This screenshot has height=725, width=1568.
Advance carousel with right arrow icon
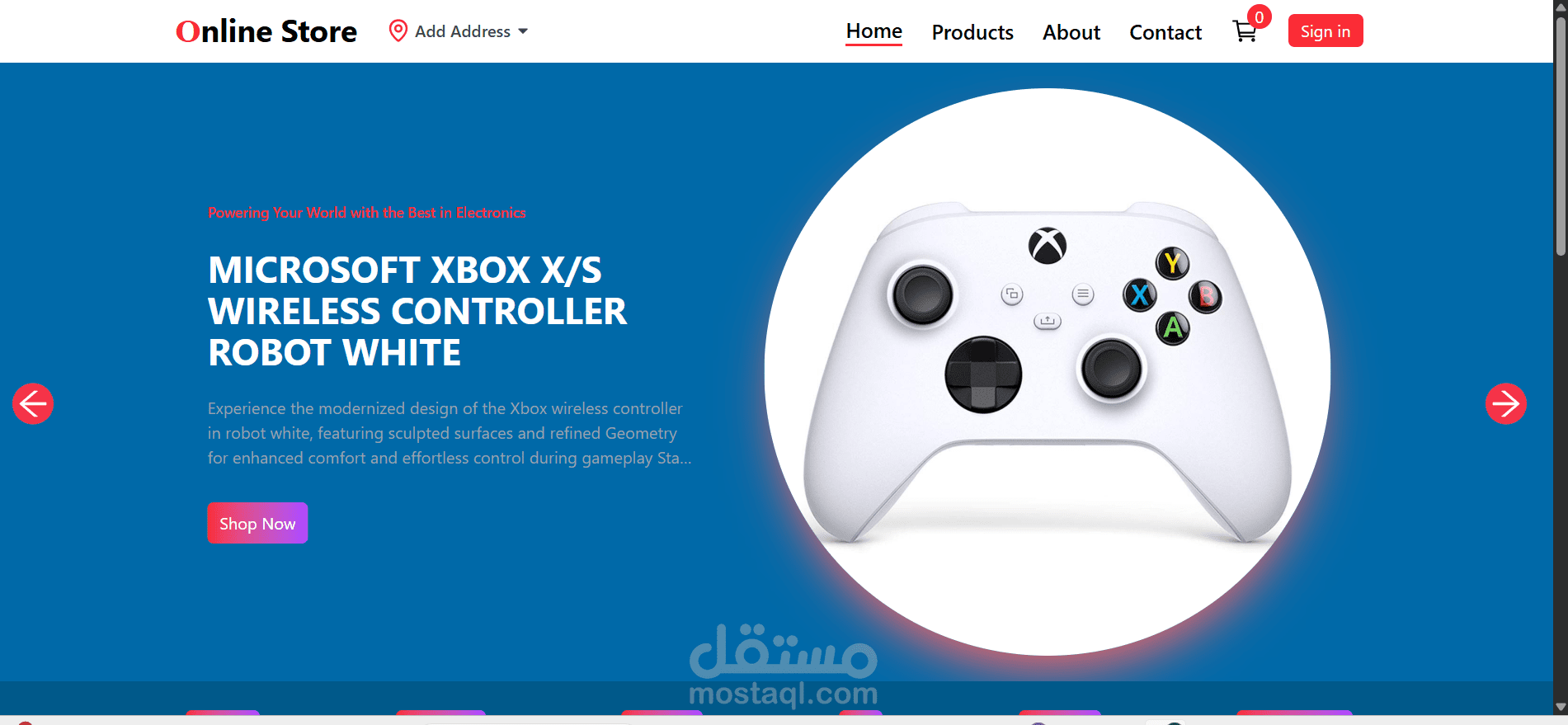point(1505,403)
